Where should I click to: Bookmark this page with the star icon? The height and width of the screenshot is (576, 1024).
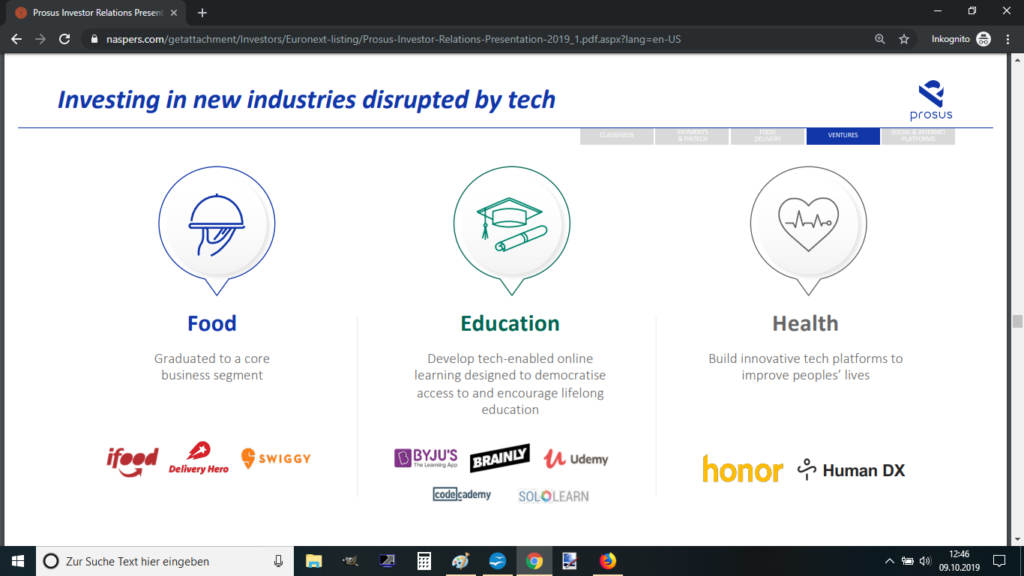coord(904,39)
